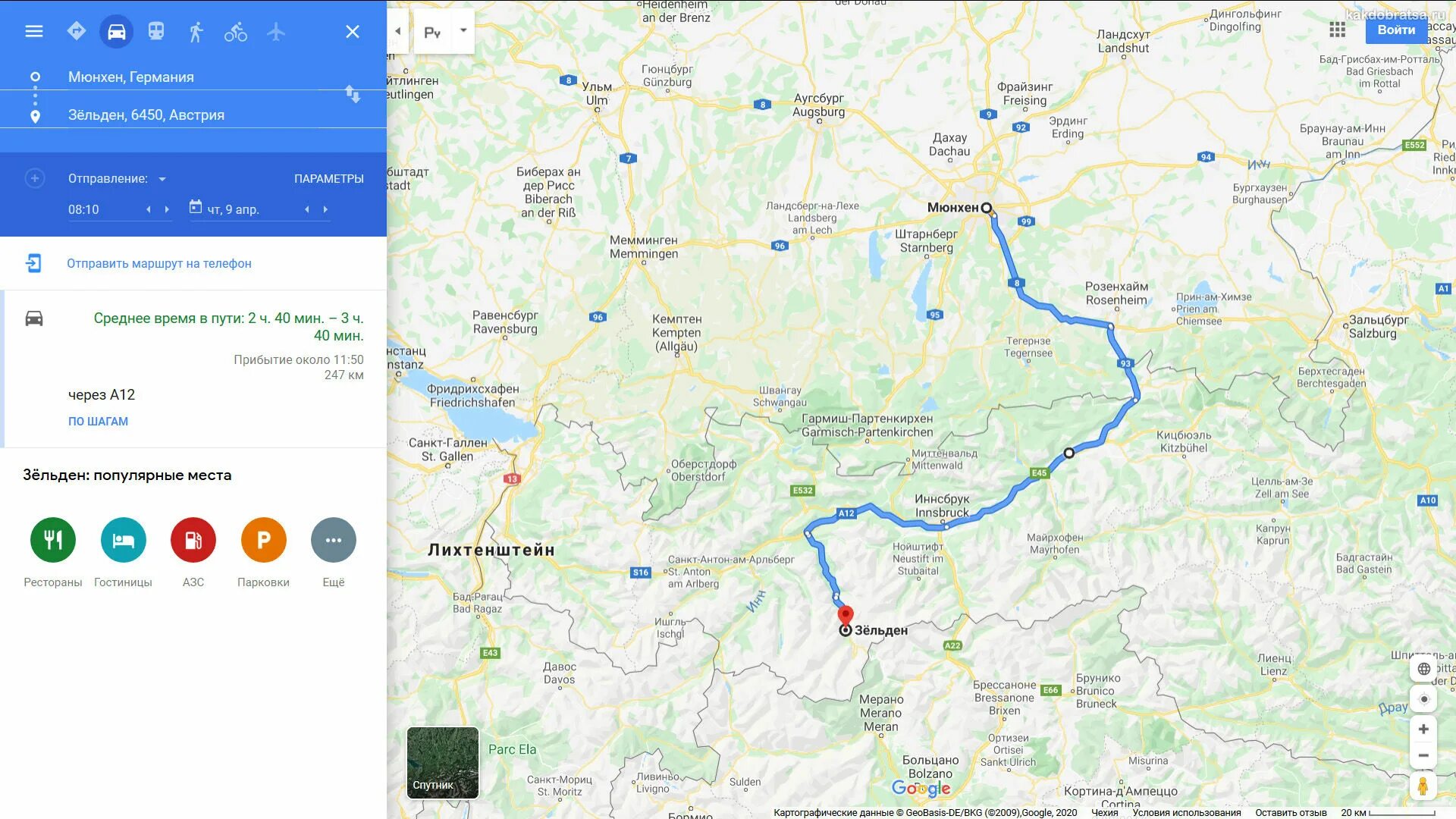Click the Войти sign-in button
Viewport: 1456px width, 819px height.
(1396, 30)
